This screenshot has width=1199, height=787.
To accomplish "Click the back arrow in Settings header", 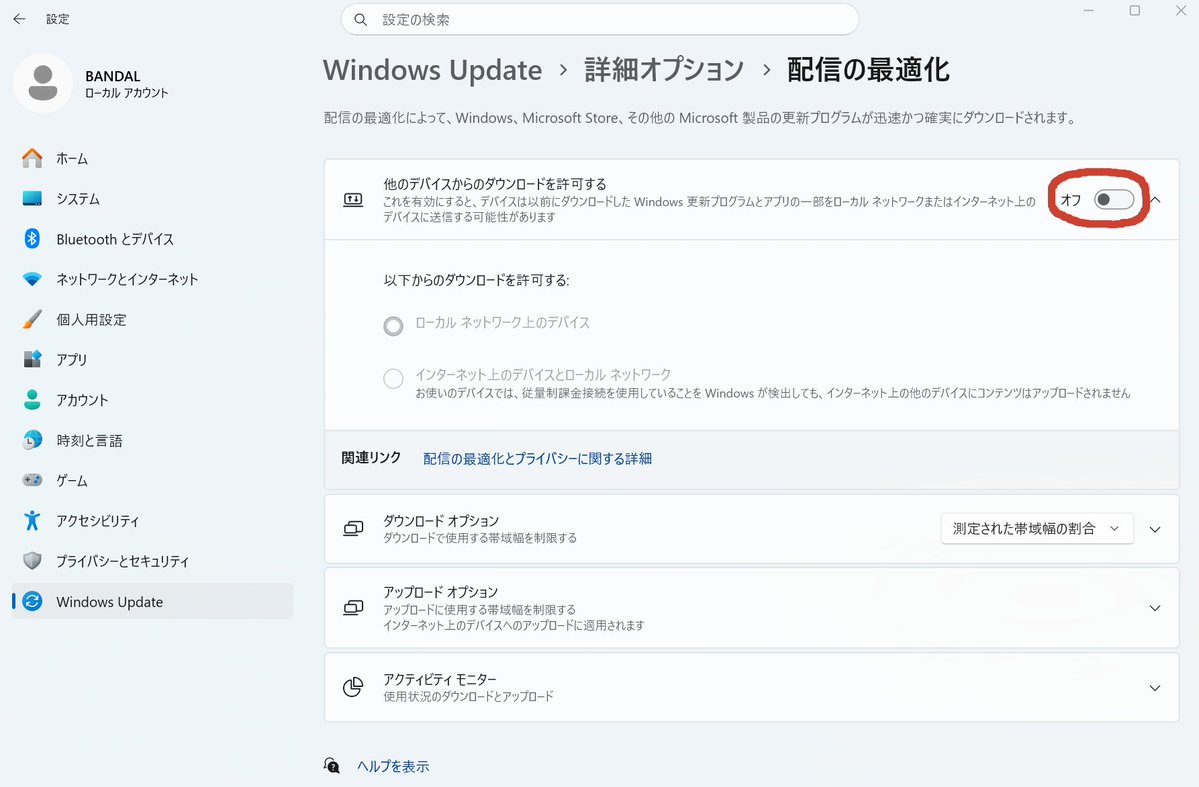I will pos(19,19).
